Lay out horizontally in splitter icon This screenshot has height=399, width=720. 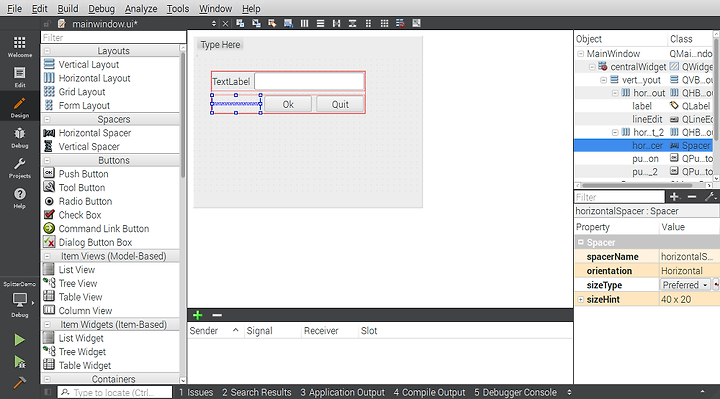coord(337,23)
